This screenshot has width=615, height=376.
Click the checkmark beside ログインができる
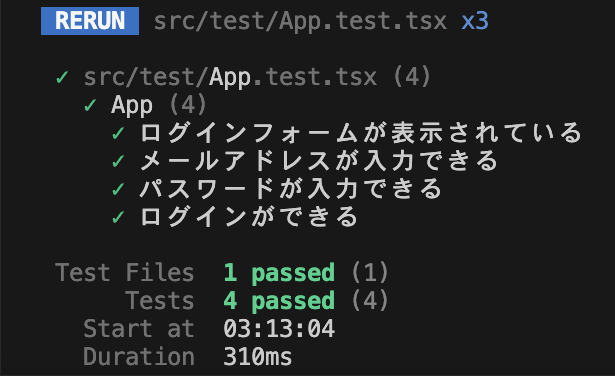[x=118, y=217]
